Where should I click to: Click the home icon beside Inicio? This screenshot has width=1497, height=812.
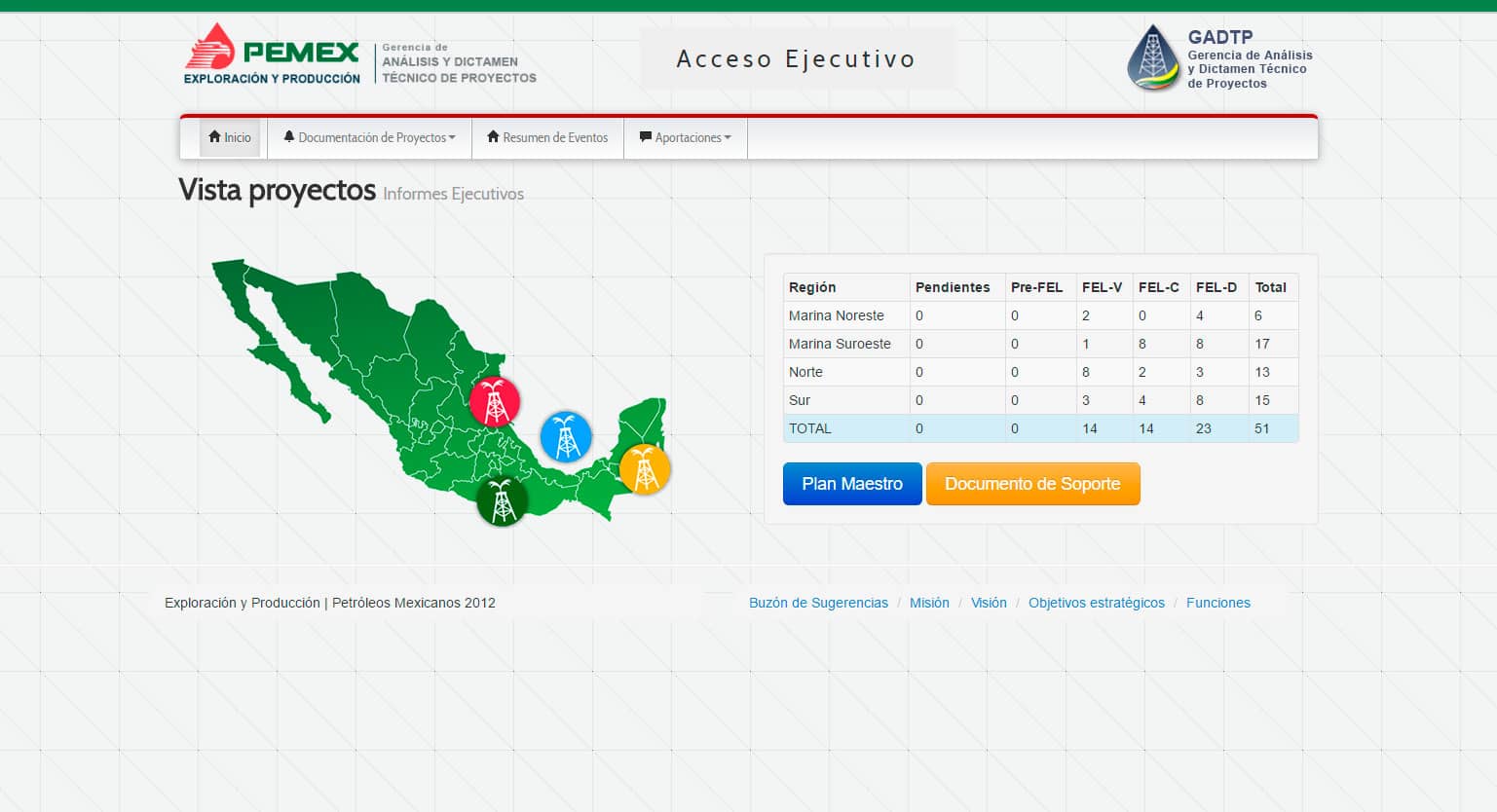click(215, 137)
